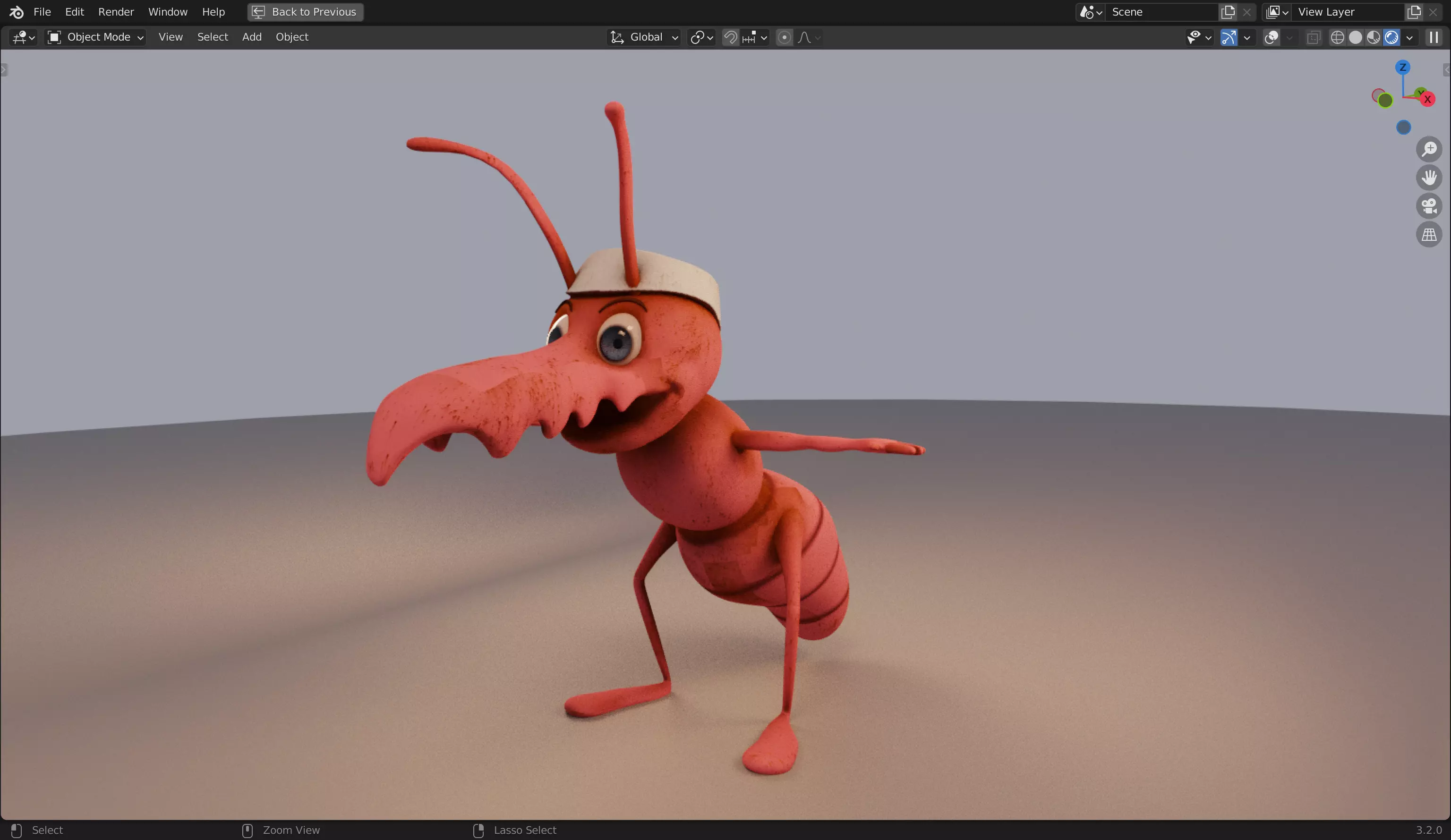The height and width of the screenshot is (840, 1451).
Task: Select wireframe viewport shading
Action: [x=1337, y=37]
